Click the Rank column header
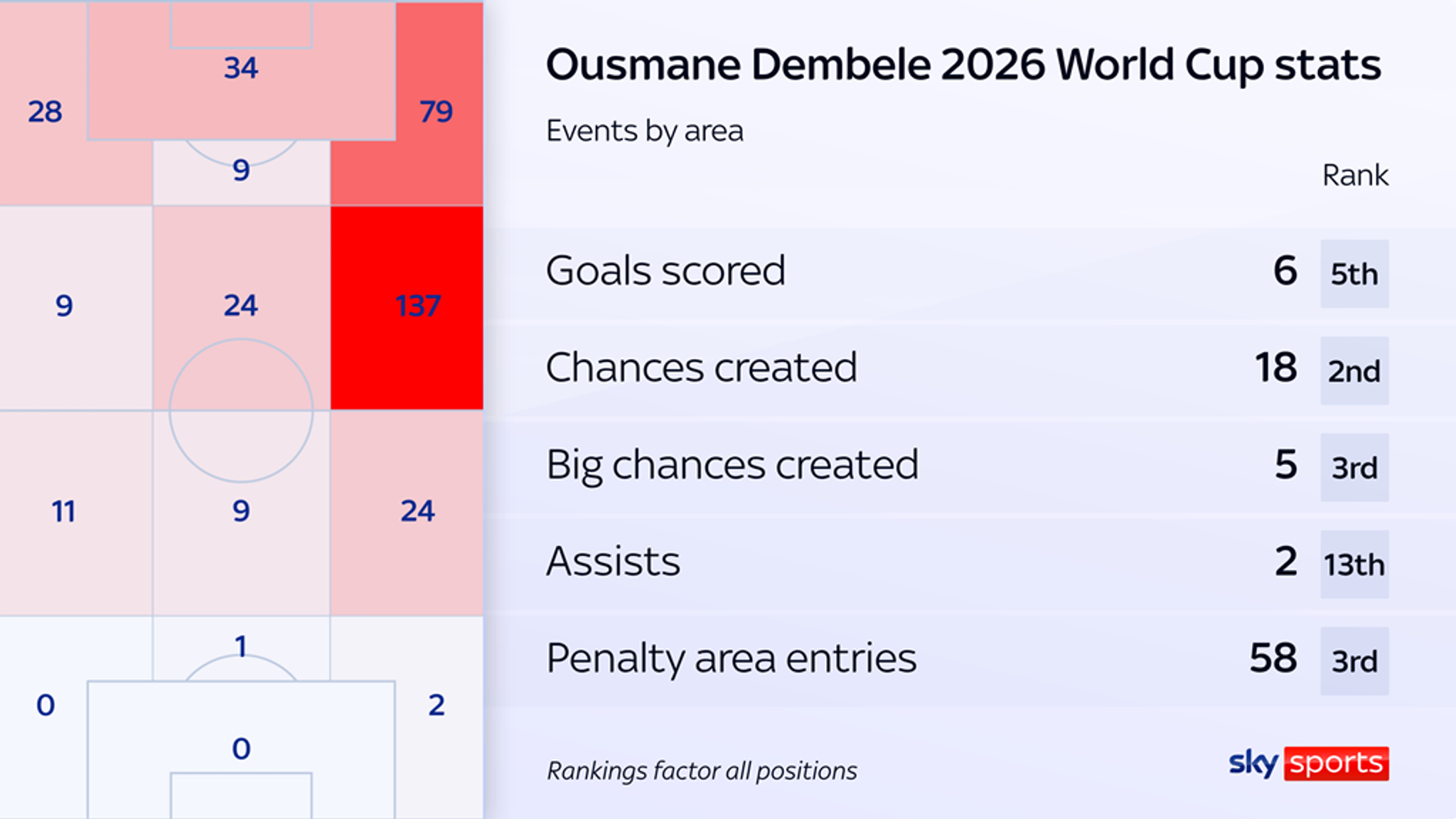This screenshot has height=819, width=1456. 1355,176
